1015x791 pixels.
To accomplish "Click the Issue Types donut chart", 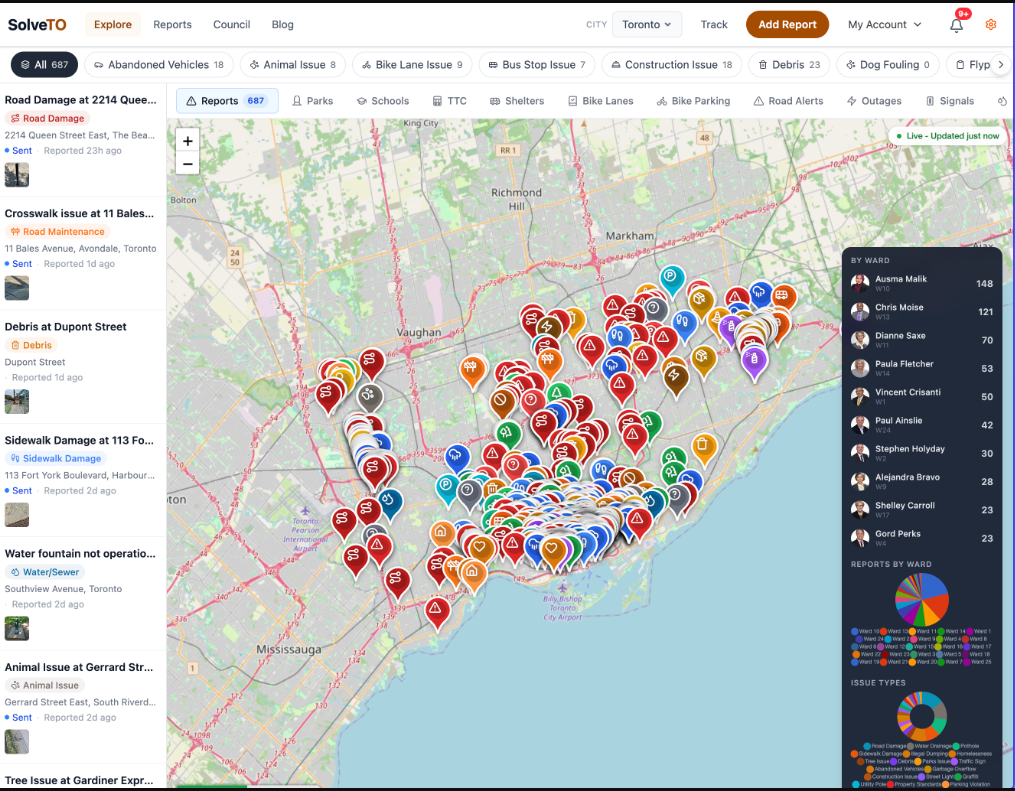I will 922,716.
